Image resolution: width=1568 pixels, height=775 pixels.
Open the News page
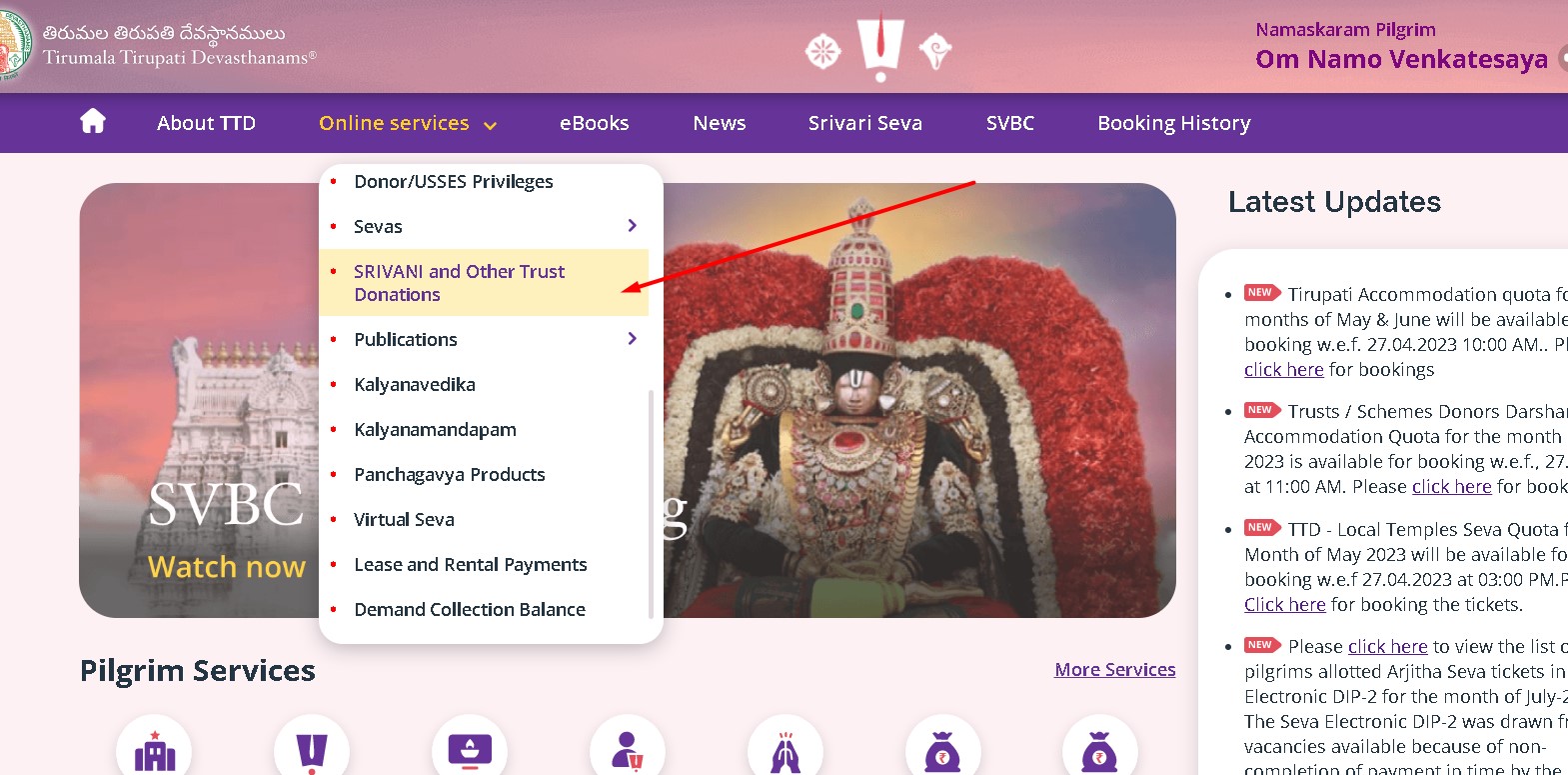coord(720,123)
